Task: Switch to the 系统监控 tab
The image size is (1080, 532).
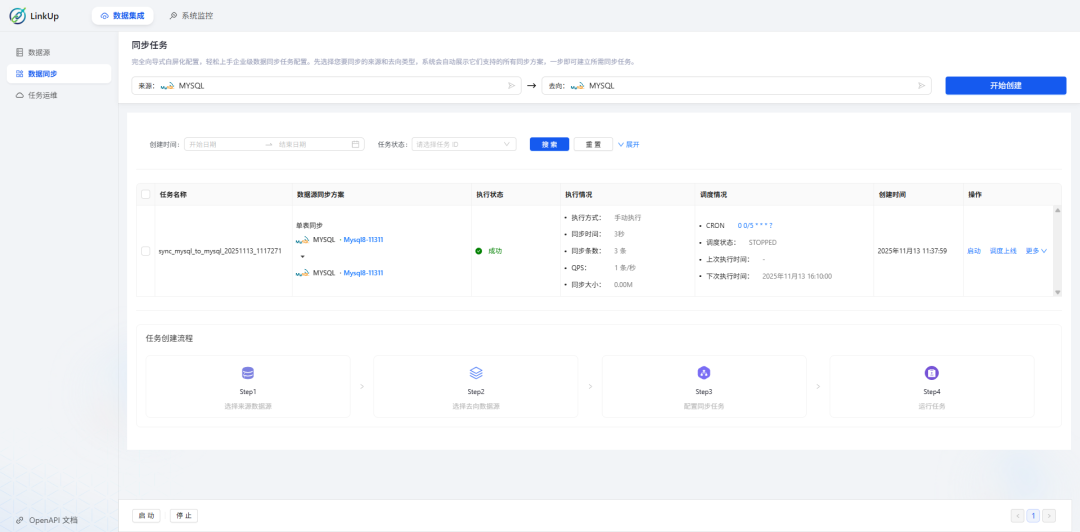Action: point(191,15)
